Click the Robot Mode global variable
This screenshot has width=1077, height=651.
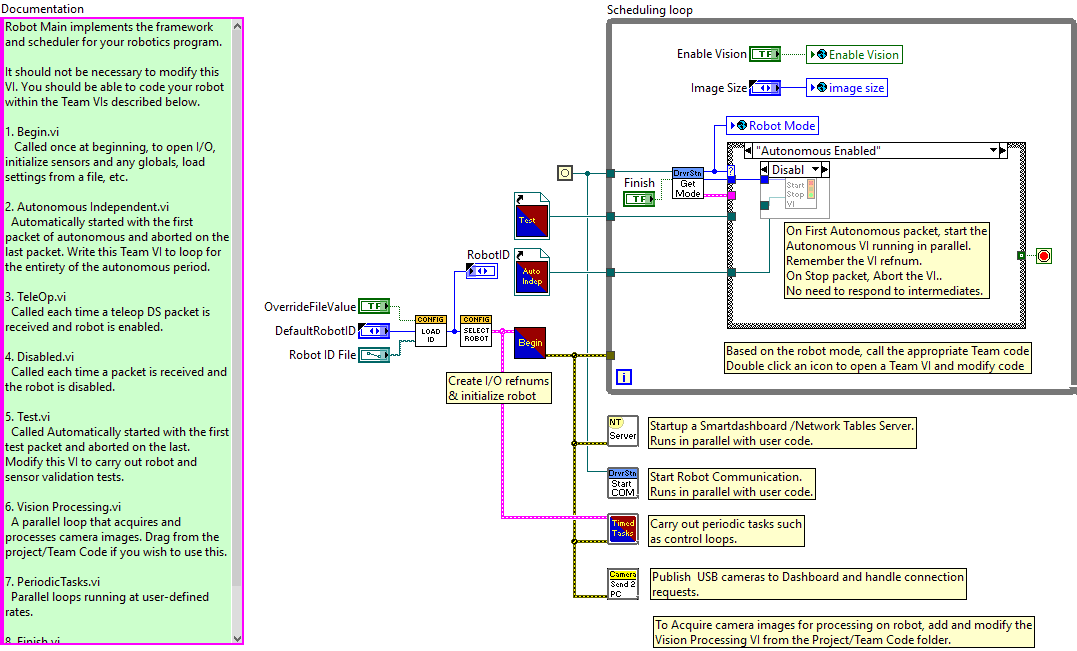pyautogui.click(x=772, y=126)
